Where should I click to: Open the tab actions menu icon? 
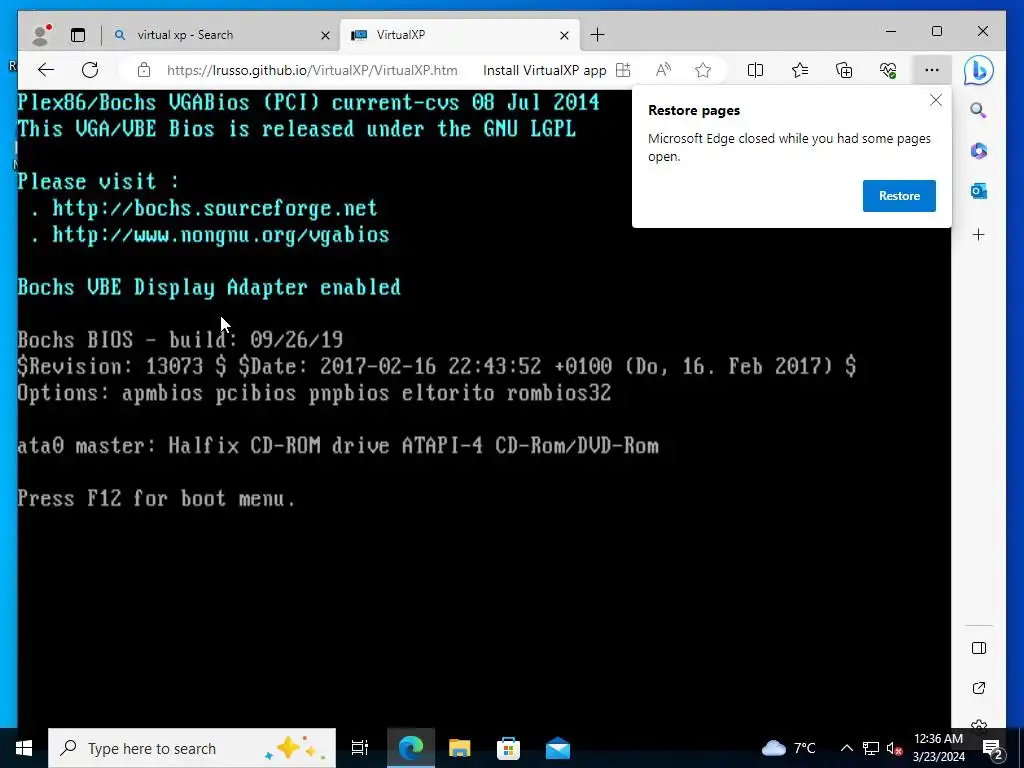point(78,35)
